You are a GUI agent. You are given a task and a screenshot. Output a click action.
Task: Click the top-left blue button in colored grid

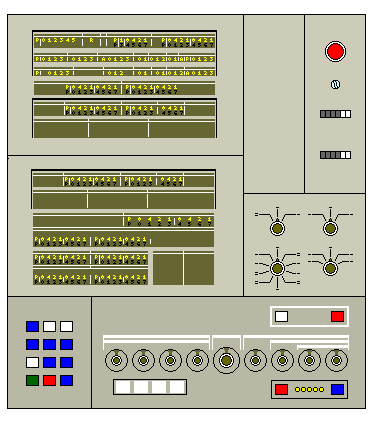(32, 326)
